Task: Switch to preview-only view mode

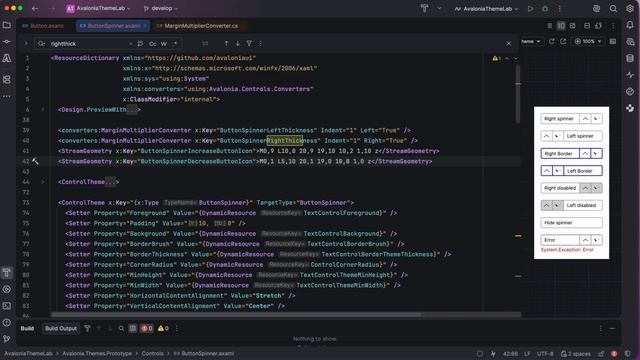Action: click(x=573, y=26)
